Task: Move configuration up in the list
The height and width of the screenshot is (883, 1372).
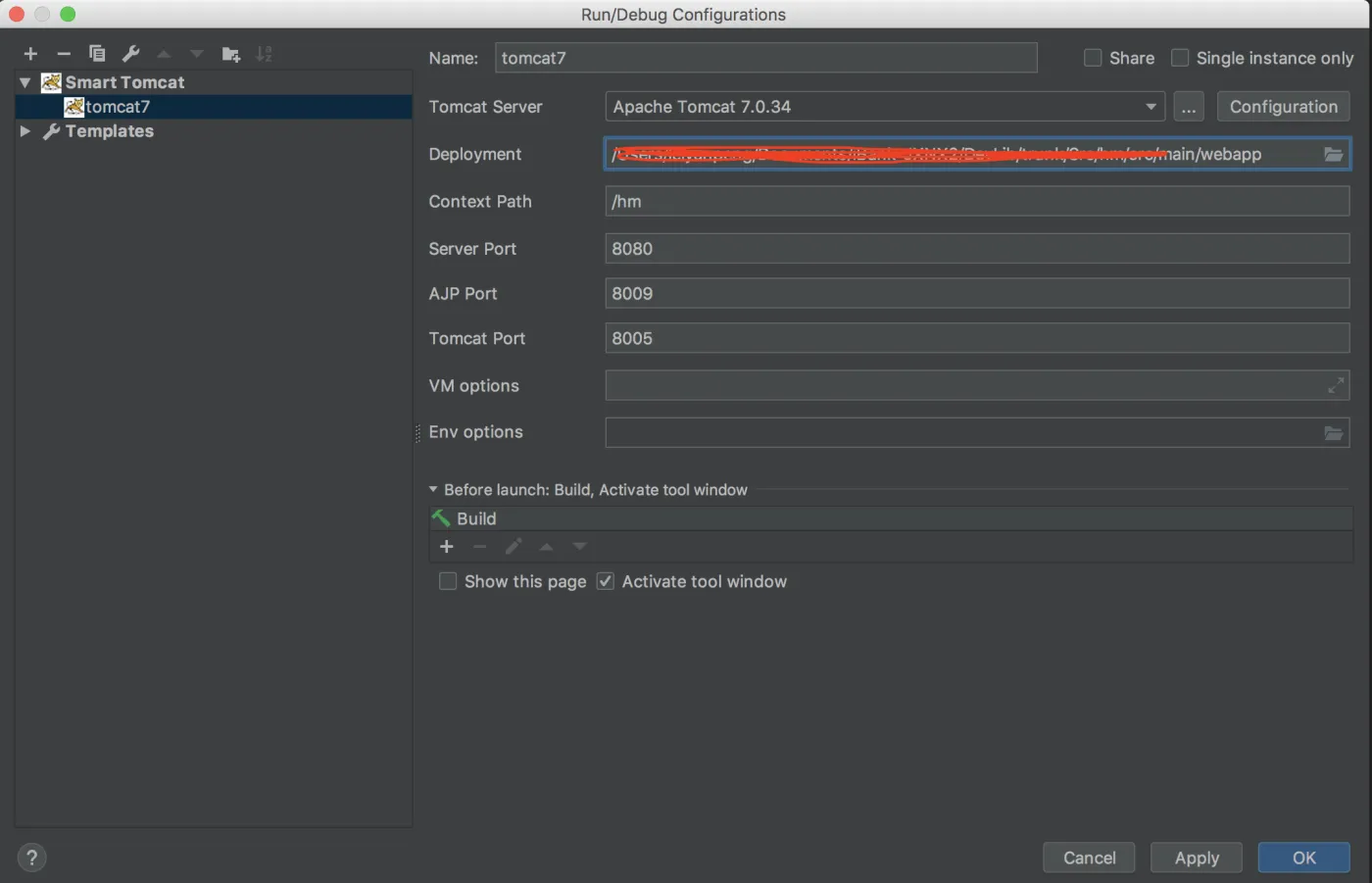Action: 164,54
